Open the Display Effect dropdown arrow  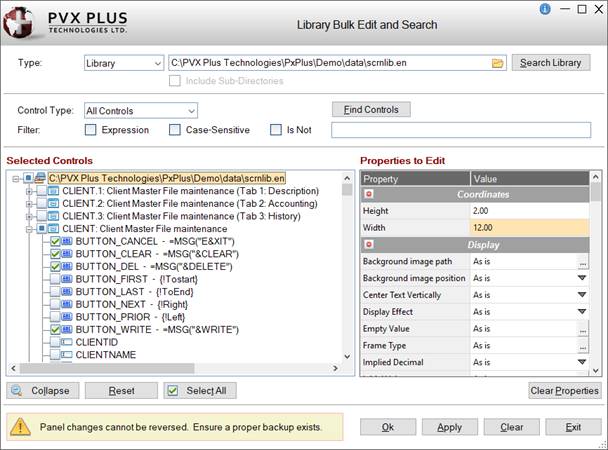tap(582, 311)
